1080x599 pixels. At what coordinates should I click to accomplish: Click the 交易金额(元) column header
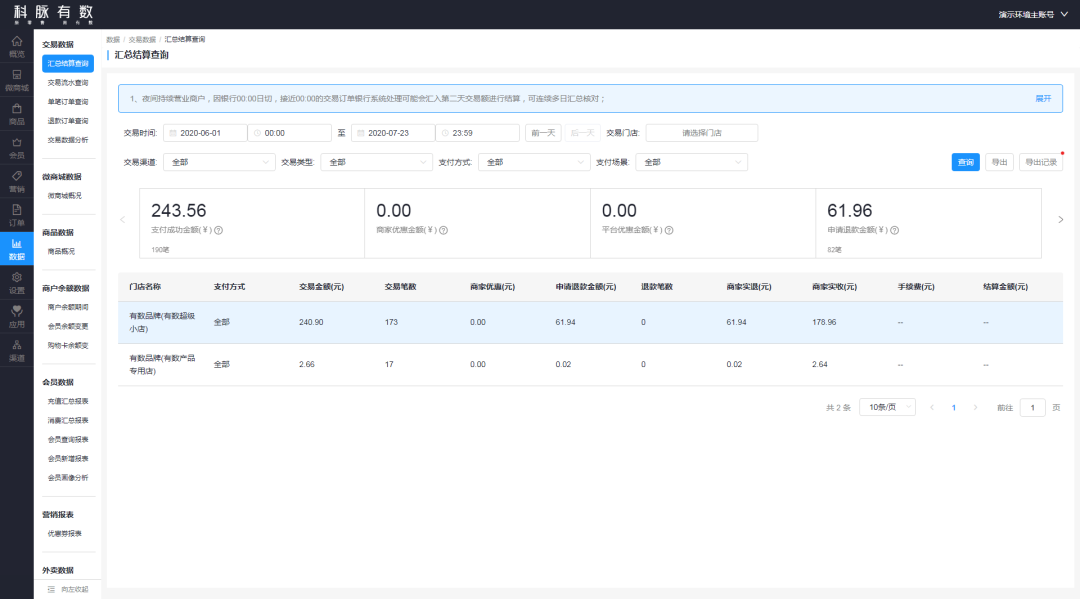[321, 286]
